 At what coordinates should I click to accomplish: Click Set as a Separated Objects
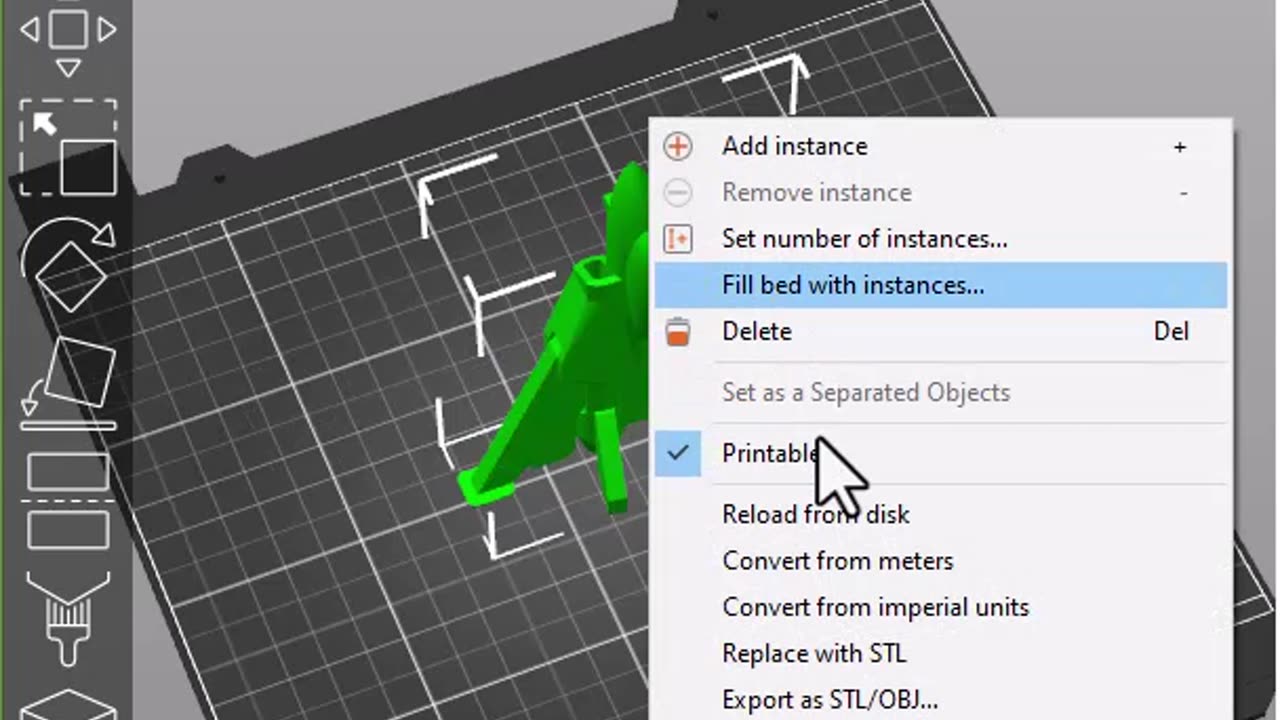940,392
